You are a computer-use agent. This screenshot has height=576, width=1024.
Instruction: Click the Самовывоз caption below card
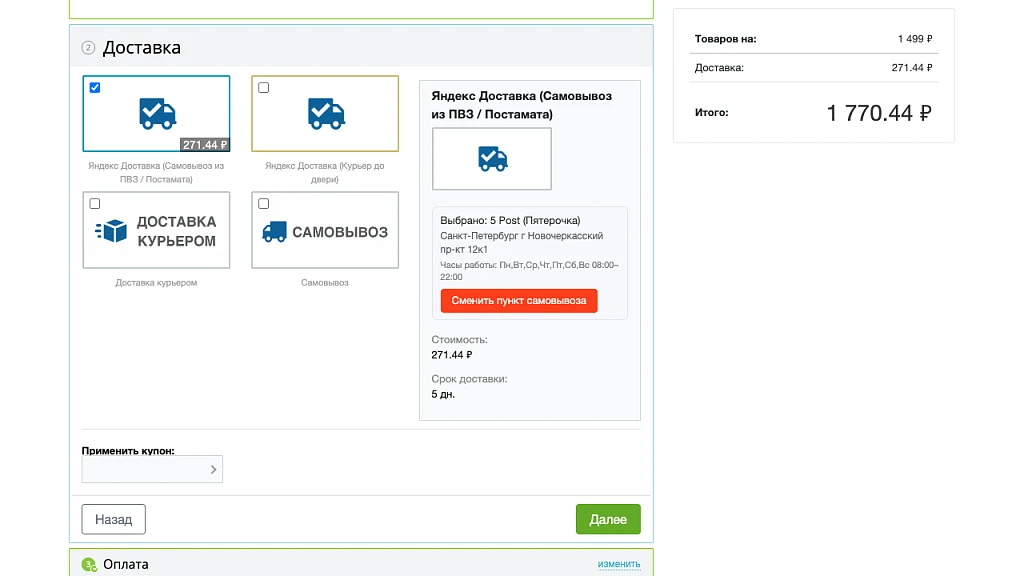tap(325, 283)
